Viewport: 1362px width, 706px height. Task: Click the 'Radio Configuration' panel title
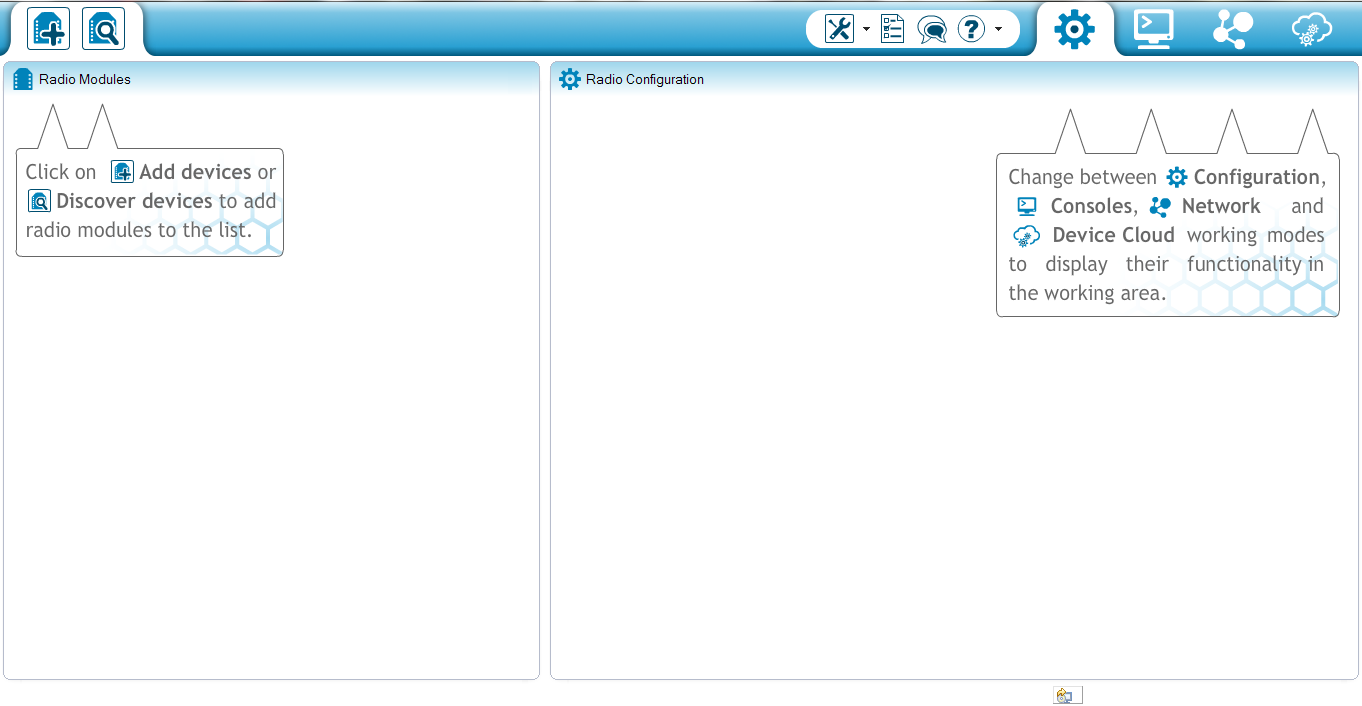(x=645, y=80)
